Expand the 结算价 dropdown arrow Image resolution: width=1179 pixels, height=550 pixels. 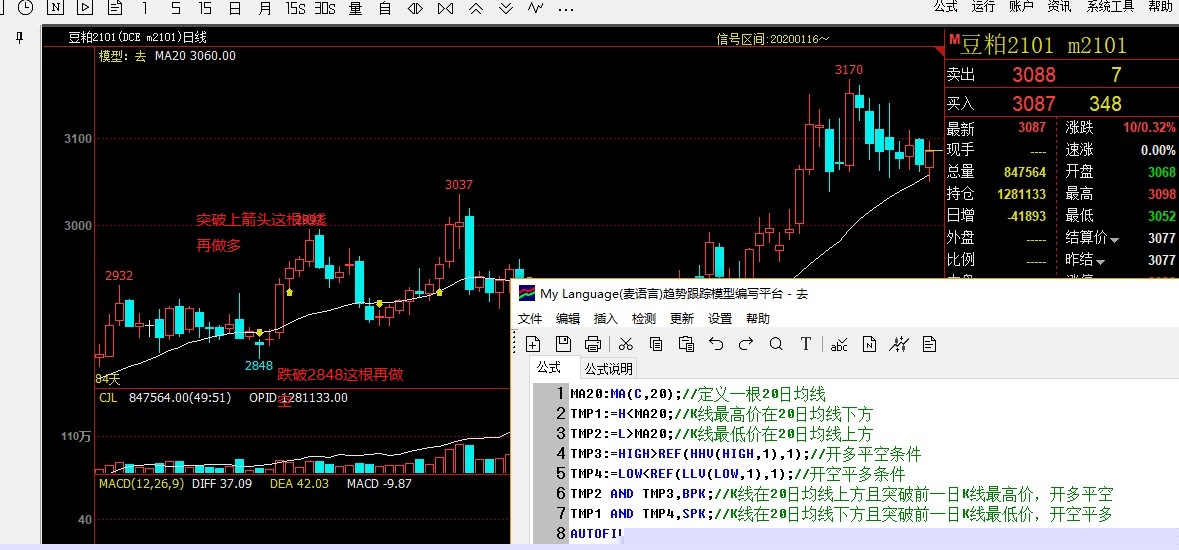click(x=1114, y=239)
